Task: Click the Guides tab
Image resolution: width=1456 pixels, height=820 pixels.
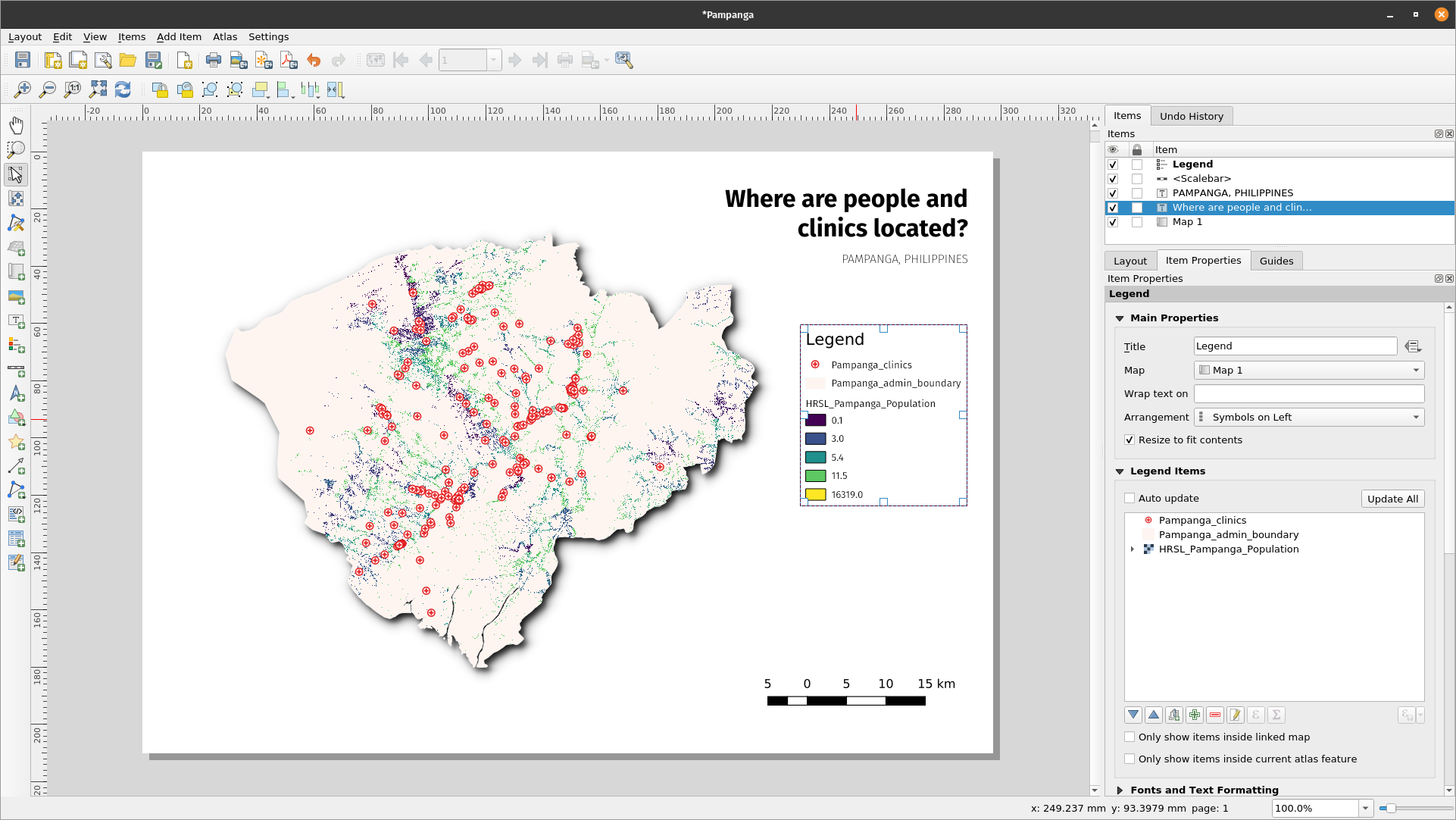Action: coord(1276,261)
